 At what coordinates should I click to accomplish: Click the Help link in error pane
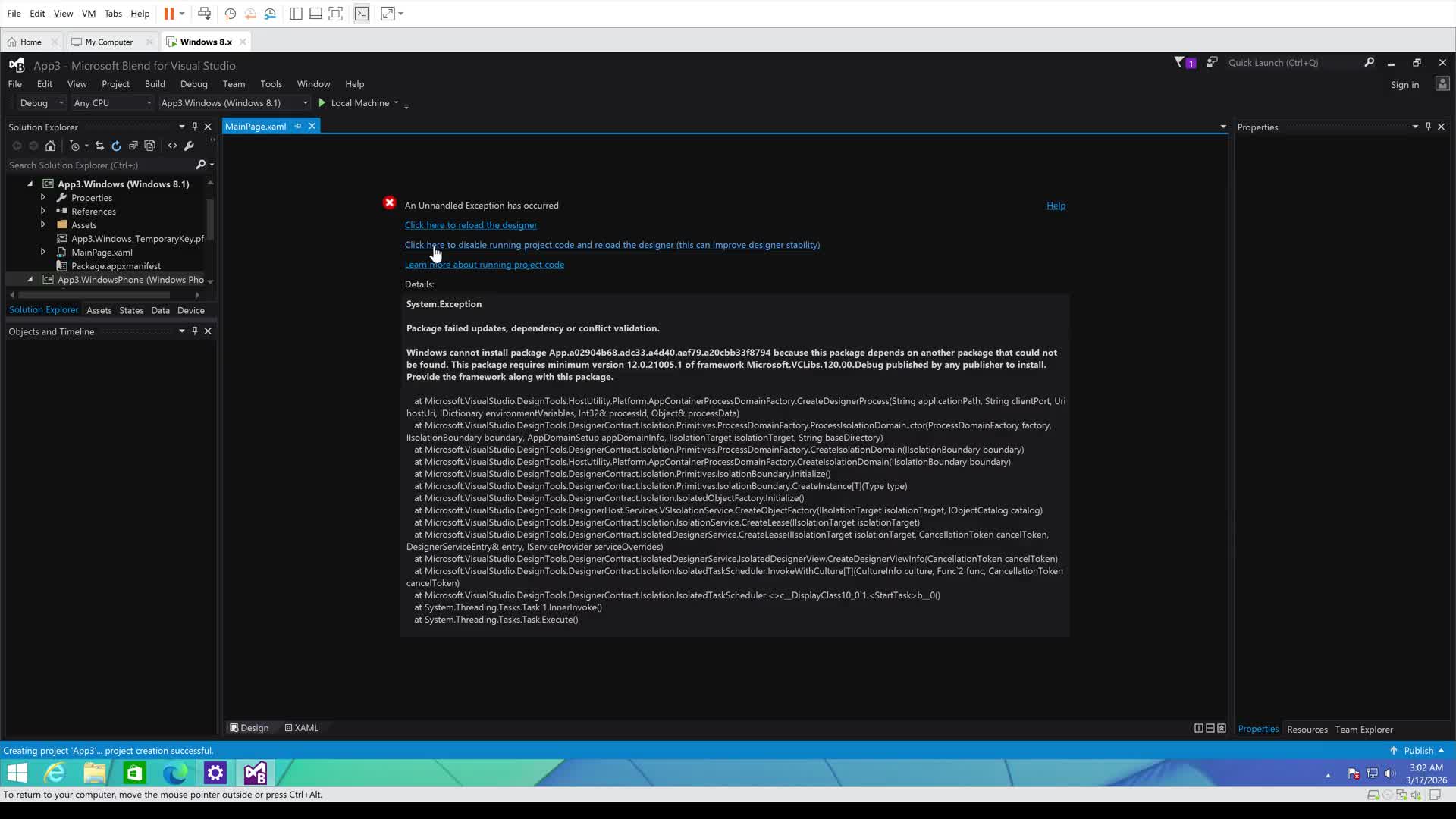pyautogui.click(x=1056, y=206)
